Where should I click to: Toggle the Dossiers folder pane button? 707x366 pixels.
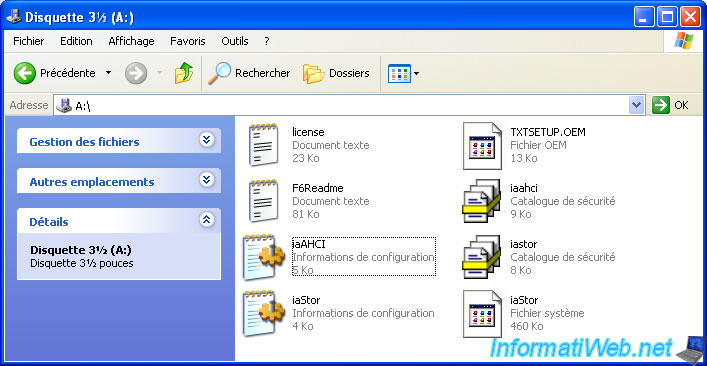336,73
